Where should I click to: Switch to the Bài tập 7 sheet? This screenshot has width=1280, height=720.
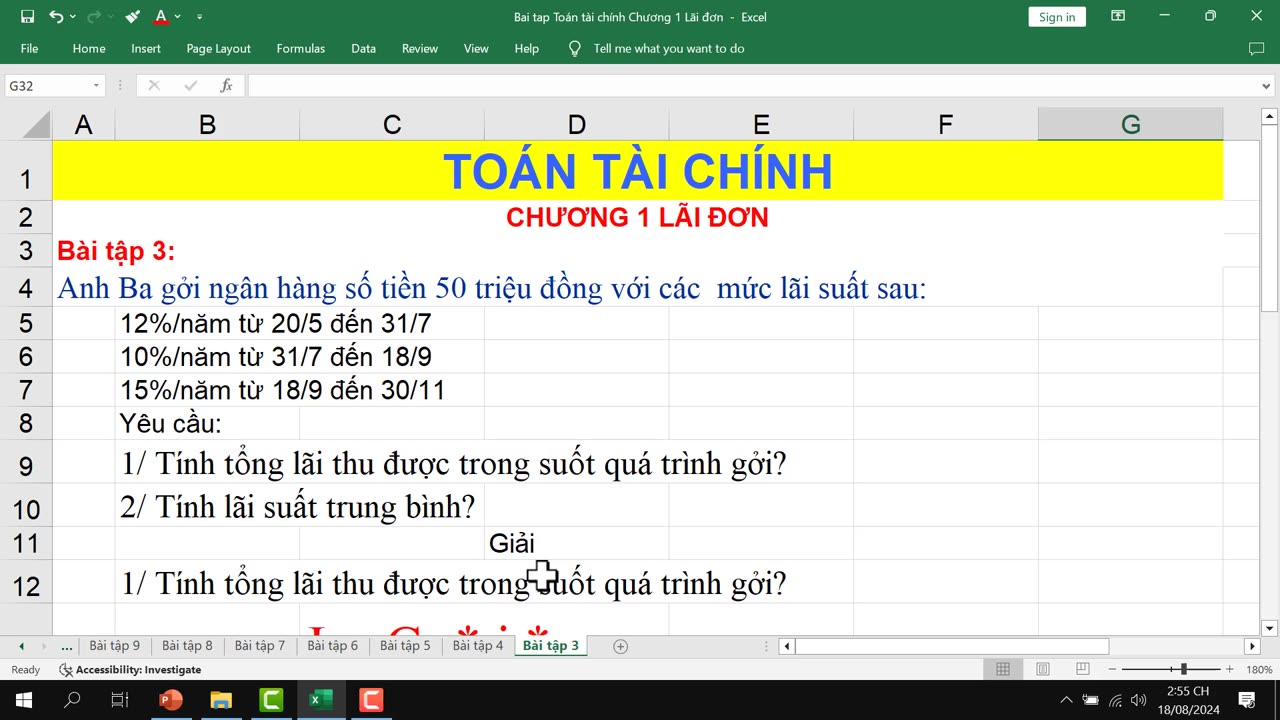click(260, 646)
